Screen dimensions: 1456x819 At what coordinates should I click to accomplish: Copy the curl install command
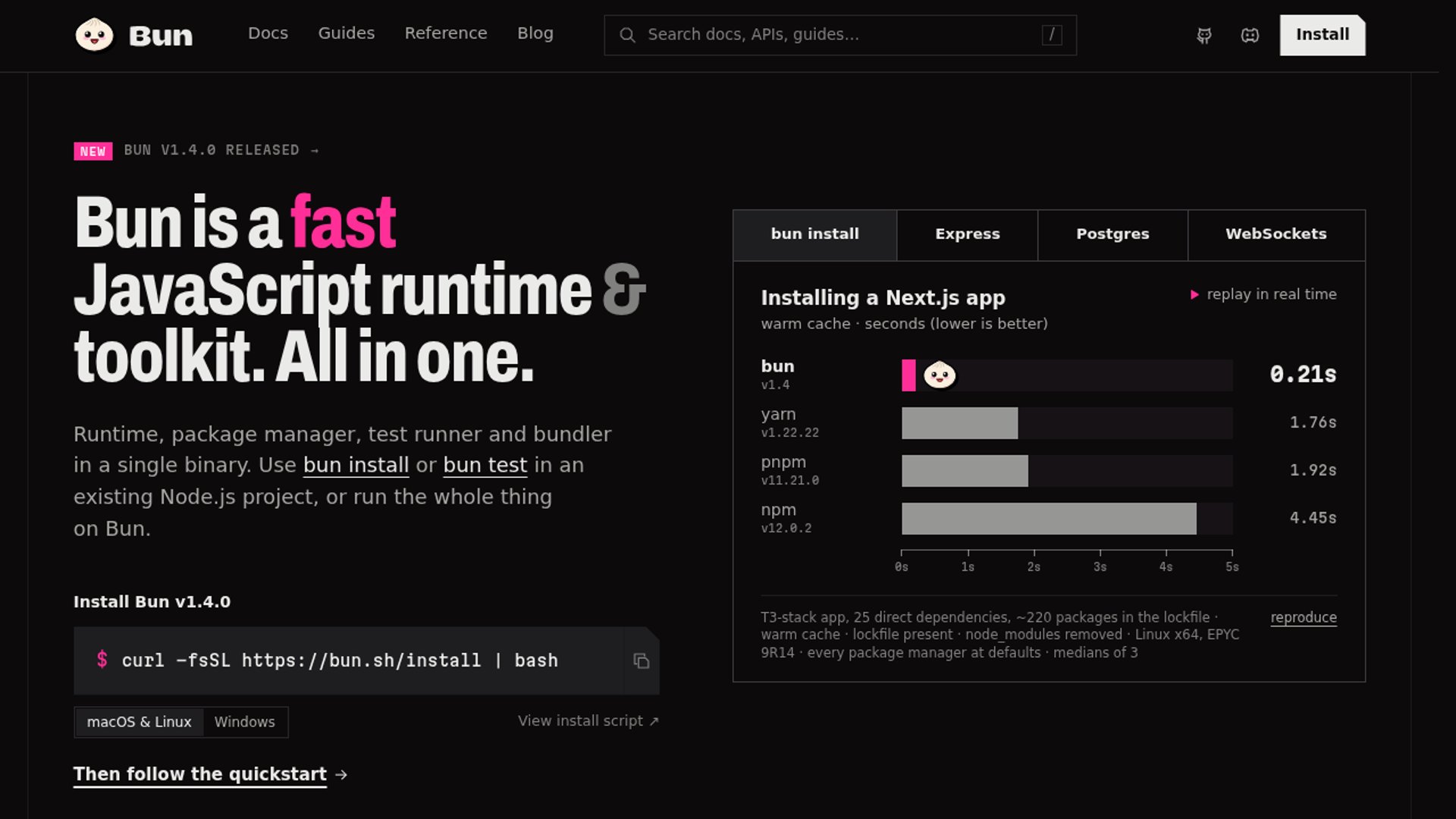tap(642, 661)
